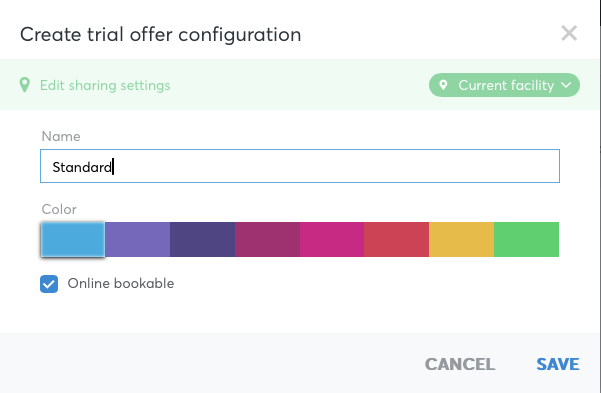Pick the dark indigo color swatch
This screenshot has height=393, width=601.
point(202,239)
